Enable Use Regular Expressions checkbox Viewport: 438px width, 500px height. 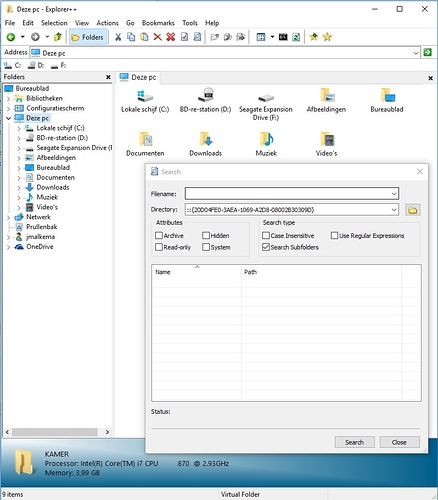(x=334, y=236)
